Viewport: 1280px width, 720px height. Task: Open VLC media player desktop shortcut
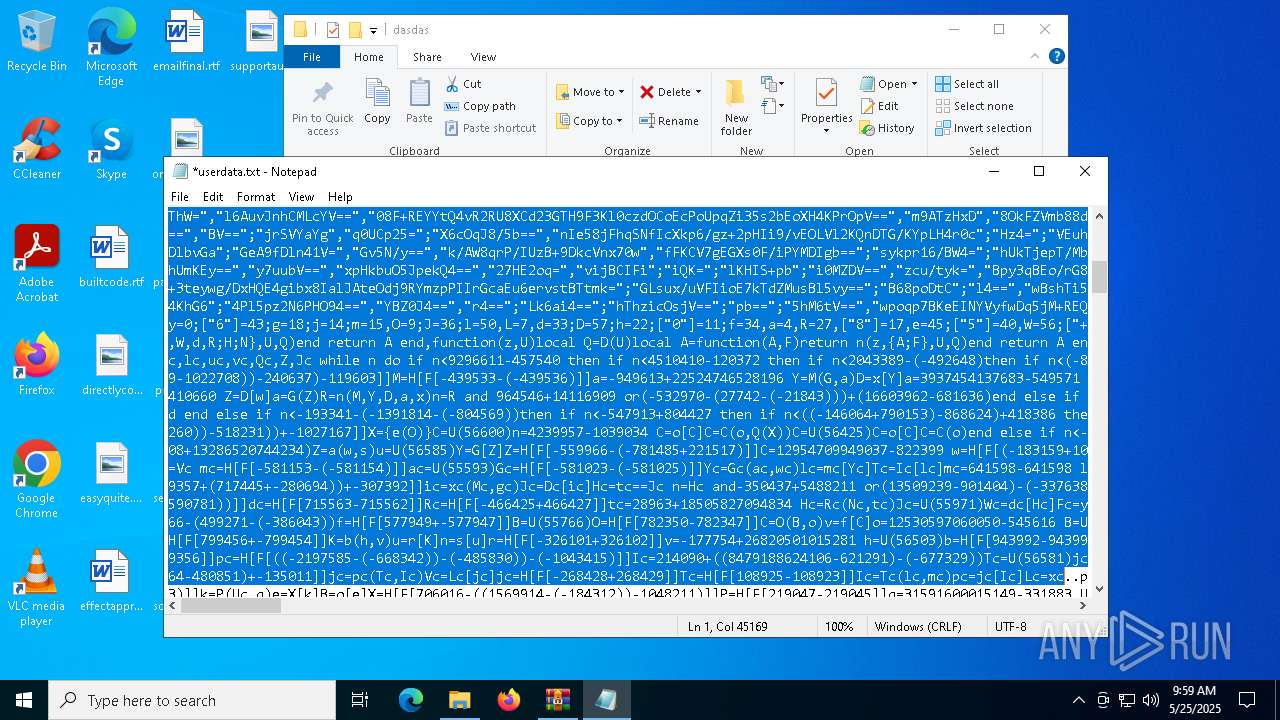(36, 587)
